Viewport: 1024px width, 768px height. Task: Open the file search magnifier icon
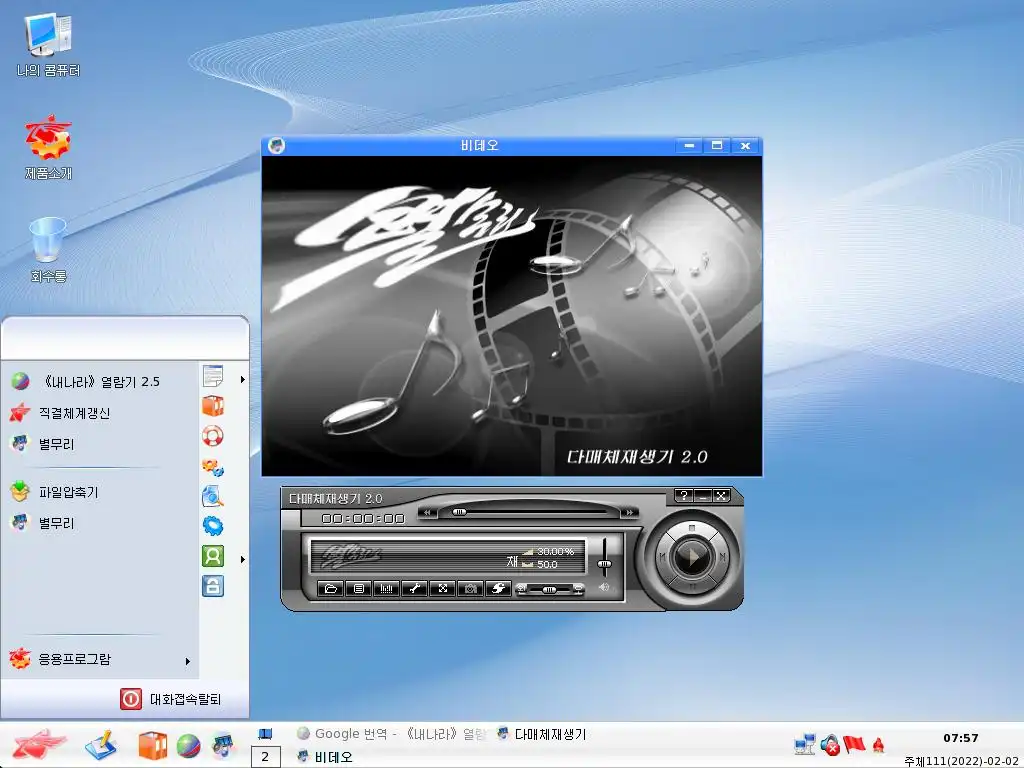click(213, 496)
